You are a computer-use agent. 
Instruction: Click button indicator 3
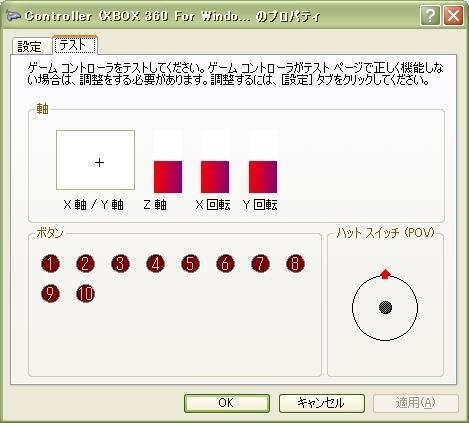tap(120, 264)
